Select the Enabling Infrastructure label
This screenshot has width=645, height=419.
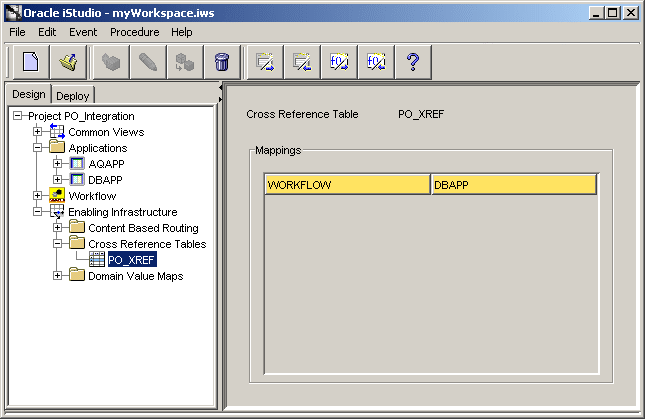tap(123, 212)
